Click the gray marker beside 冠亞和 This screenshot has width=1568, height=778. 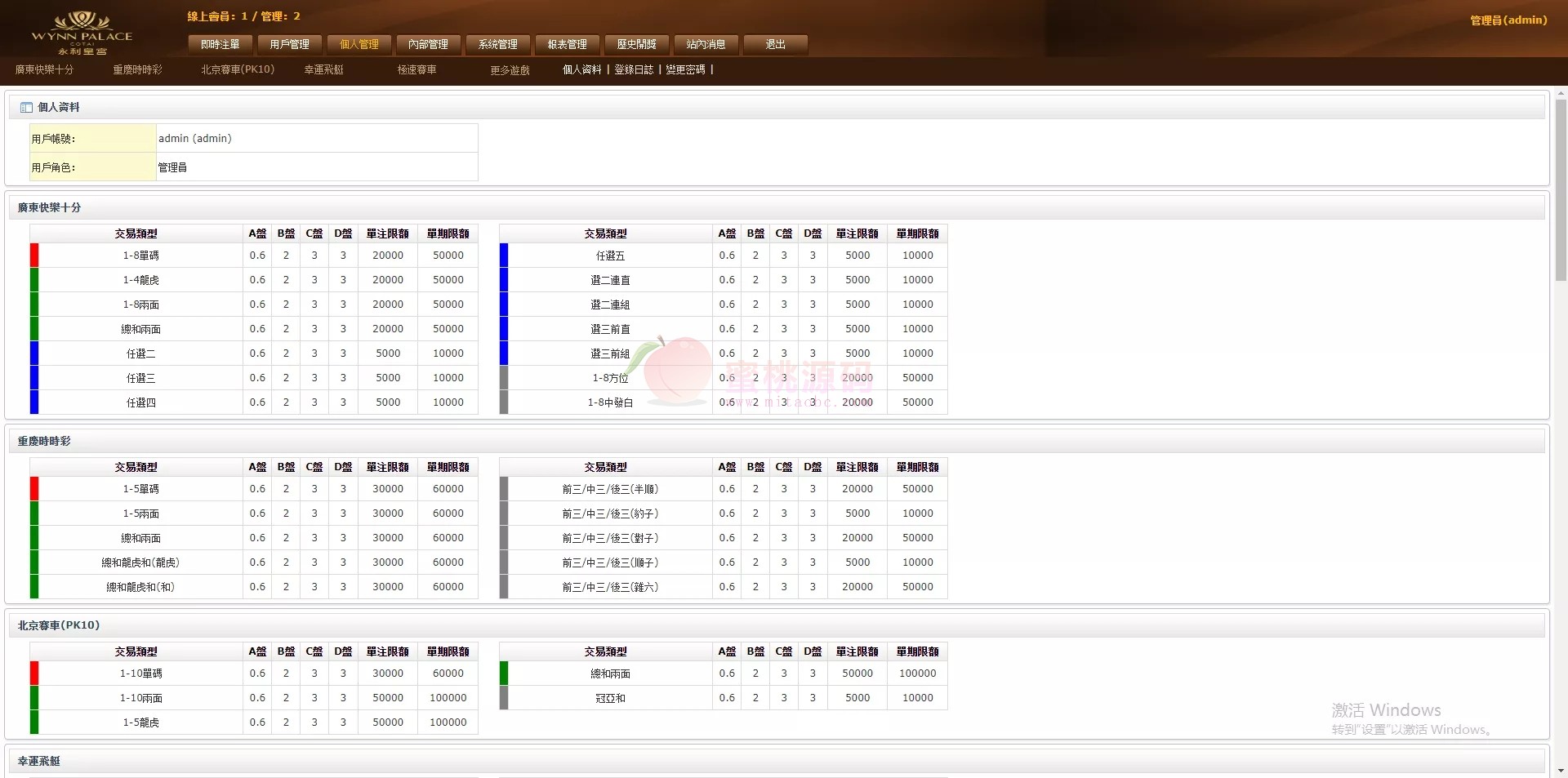pos(504,698)
